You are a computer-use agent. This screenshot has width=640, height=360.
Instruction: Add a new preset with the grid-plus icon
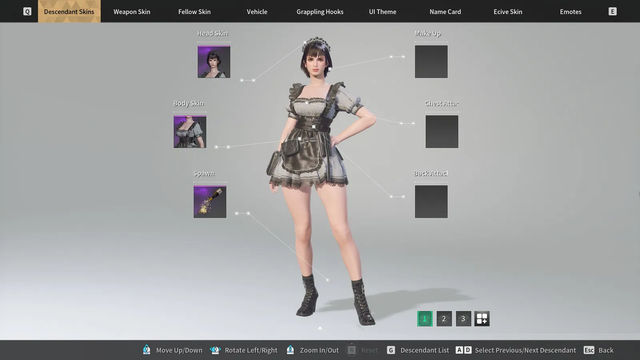(x=482, y=319)
